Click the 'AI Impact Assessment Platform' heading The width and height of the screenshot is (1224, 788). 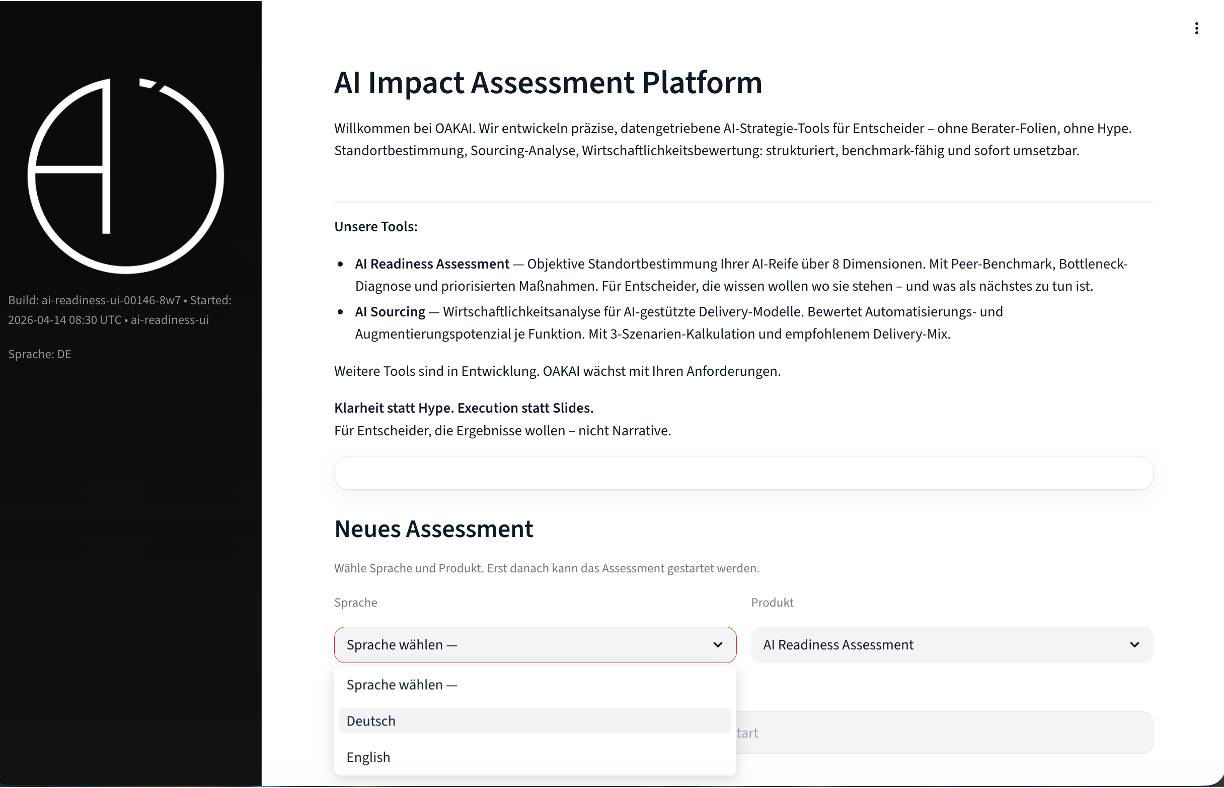(x=548, y=82)
